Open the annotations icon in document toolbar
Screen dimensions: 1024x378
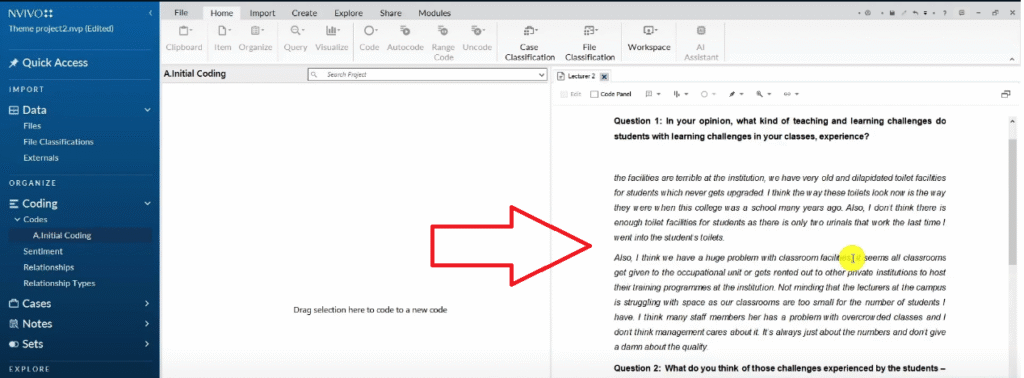point(652,94)
